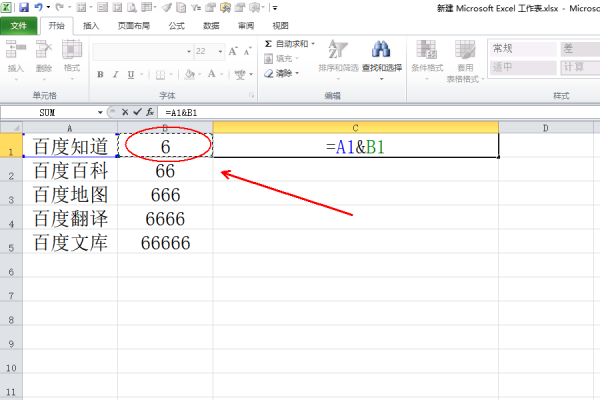Switch to the Data (数据) tab
The image size is (600, 400).
[x=211, y=26]
